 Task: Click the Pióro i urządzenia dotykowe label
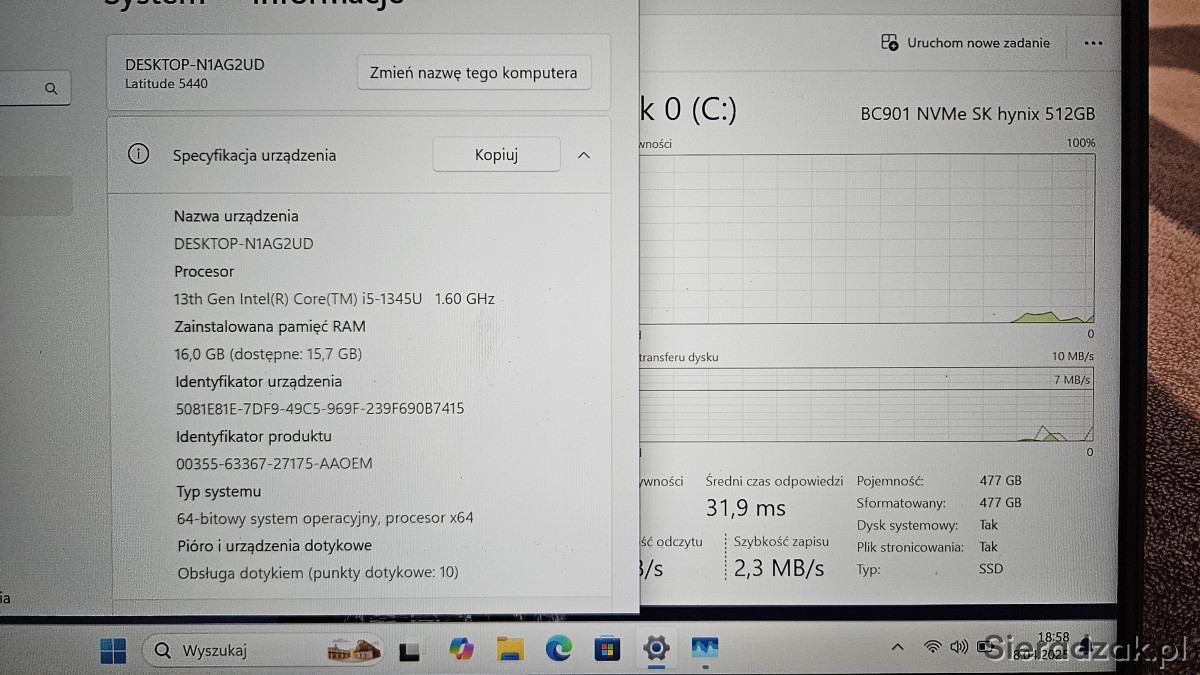(x=274, y=546)
